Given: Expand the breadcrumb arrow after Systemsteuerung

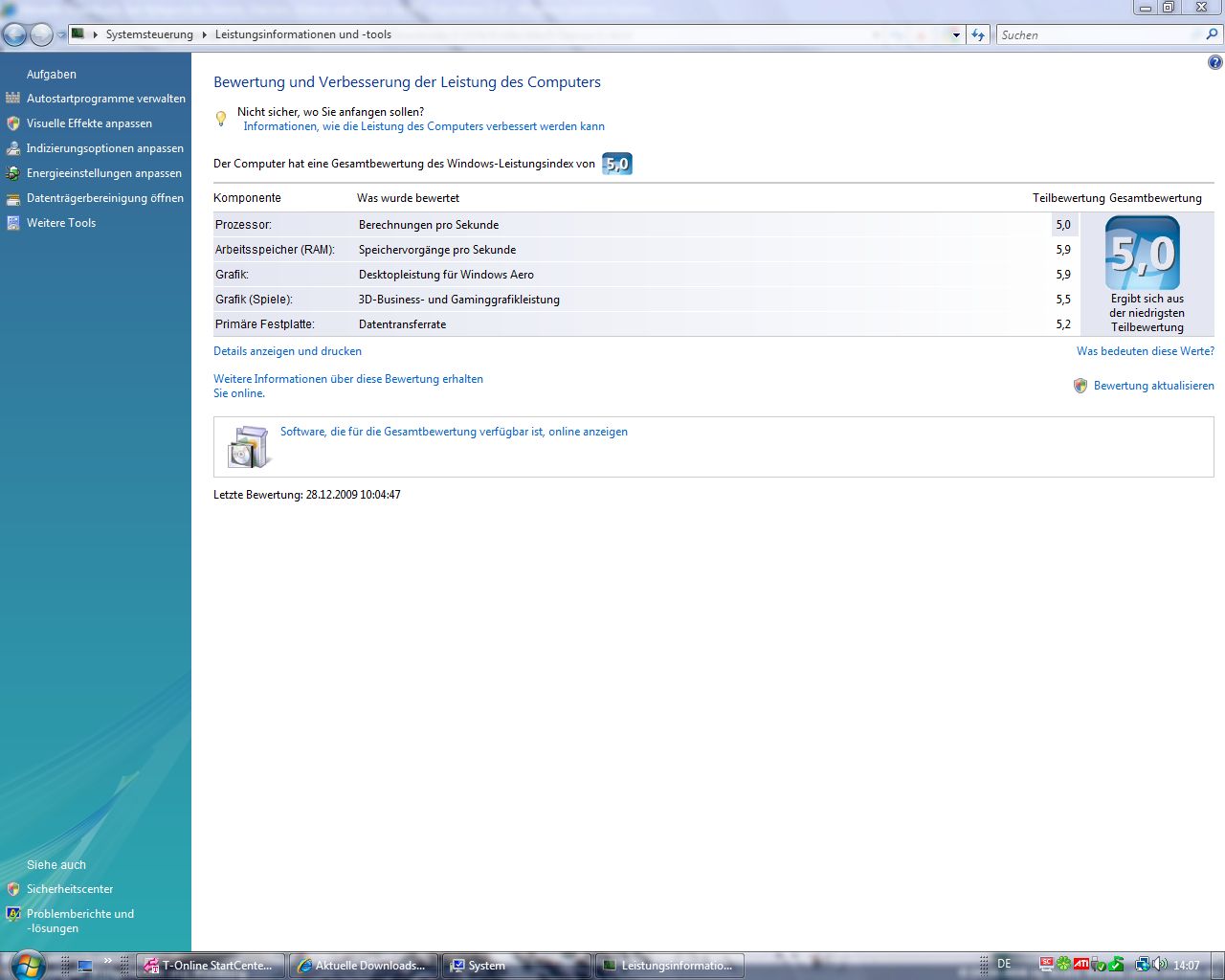Looking at the screenshot, I should click(204, 34).
